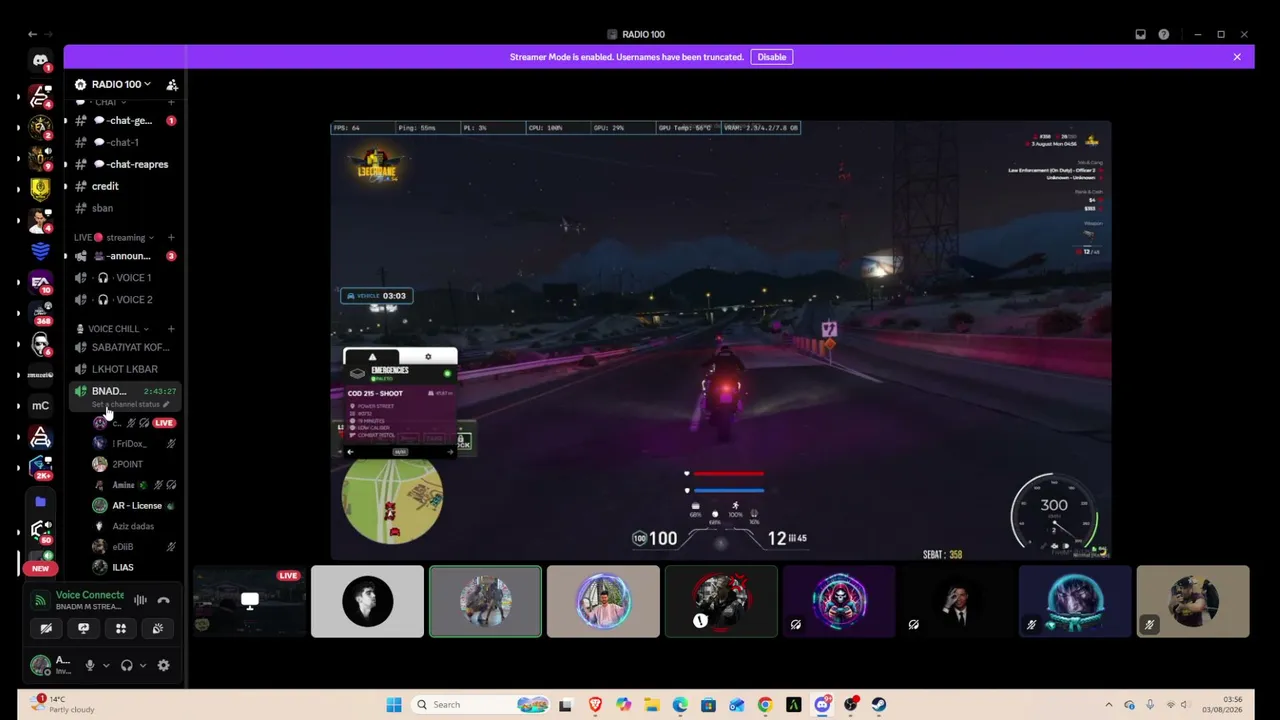Image resolution: width=1280 pixels, height=720 pixels.
Task: Join the VOICE 2 channel
Action: pyautogui.click(x=125, y=300)
